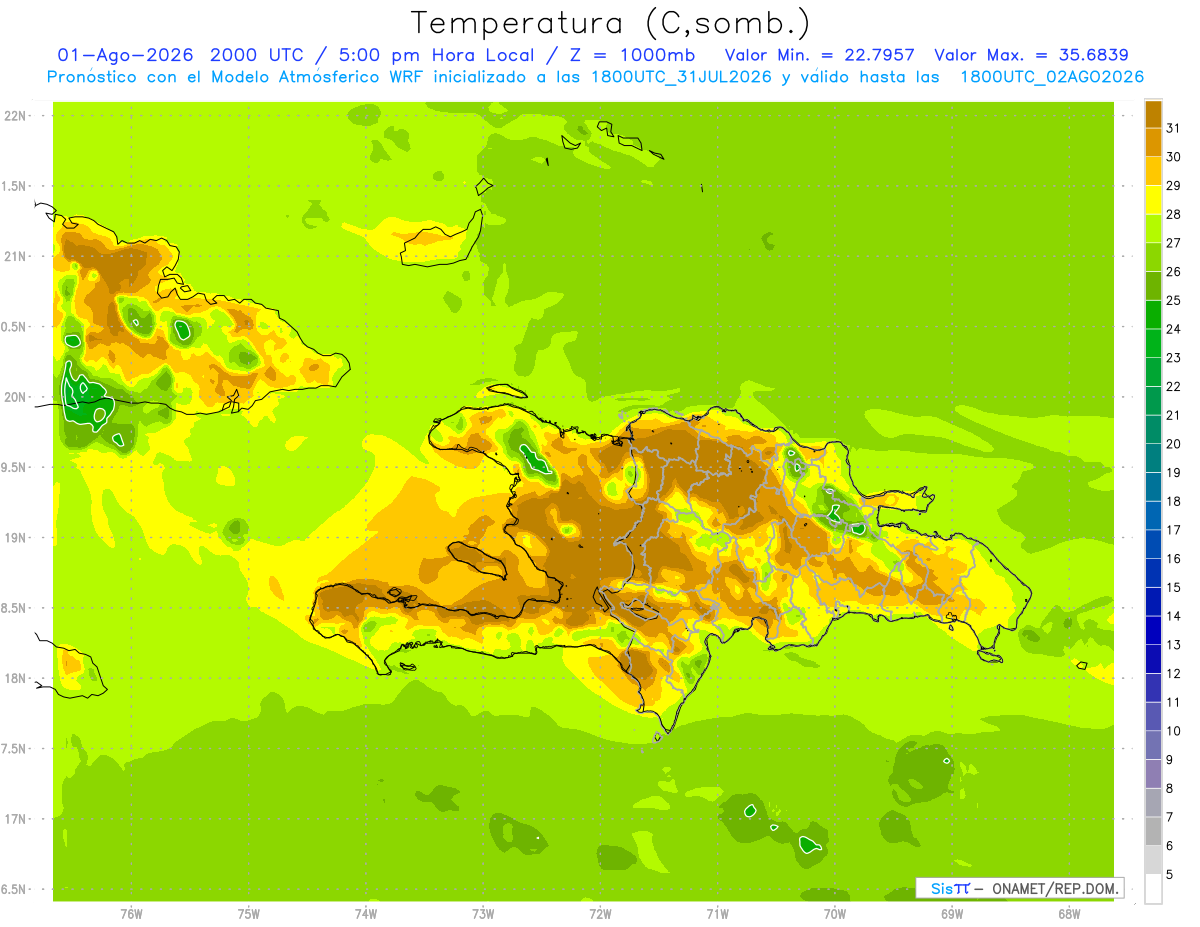The image size is (1200, 927).
Task: Click the 20N latitude label
Action: [15, 397]
